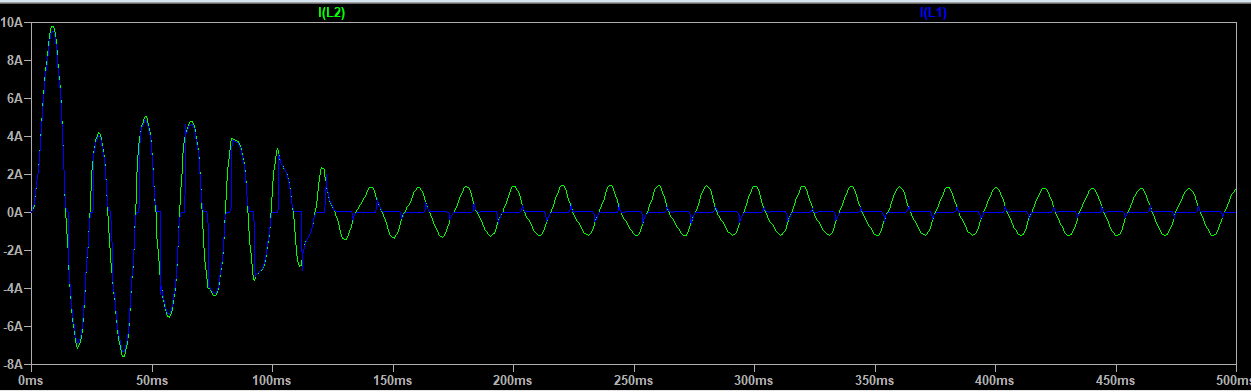Click the 50ms time axis label
The image size is (1251, 392).
click(x=151, y=382)
